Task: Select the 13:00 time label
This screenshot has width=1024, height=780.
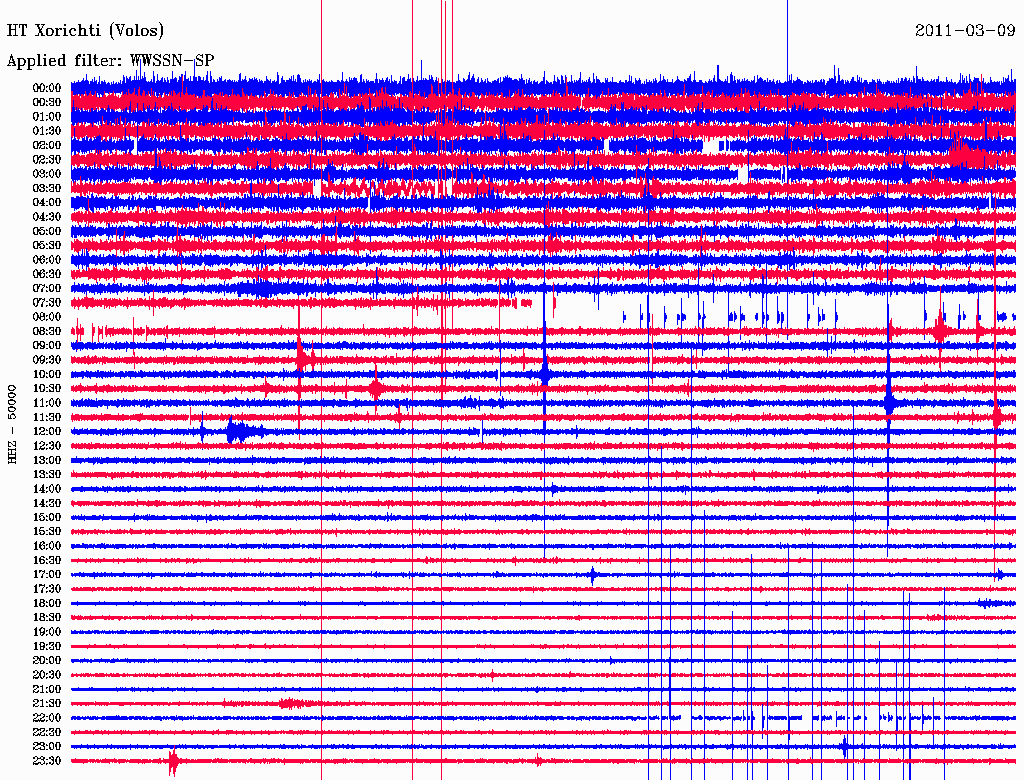Action: (x=47, y=461)
